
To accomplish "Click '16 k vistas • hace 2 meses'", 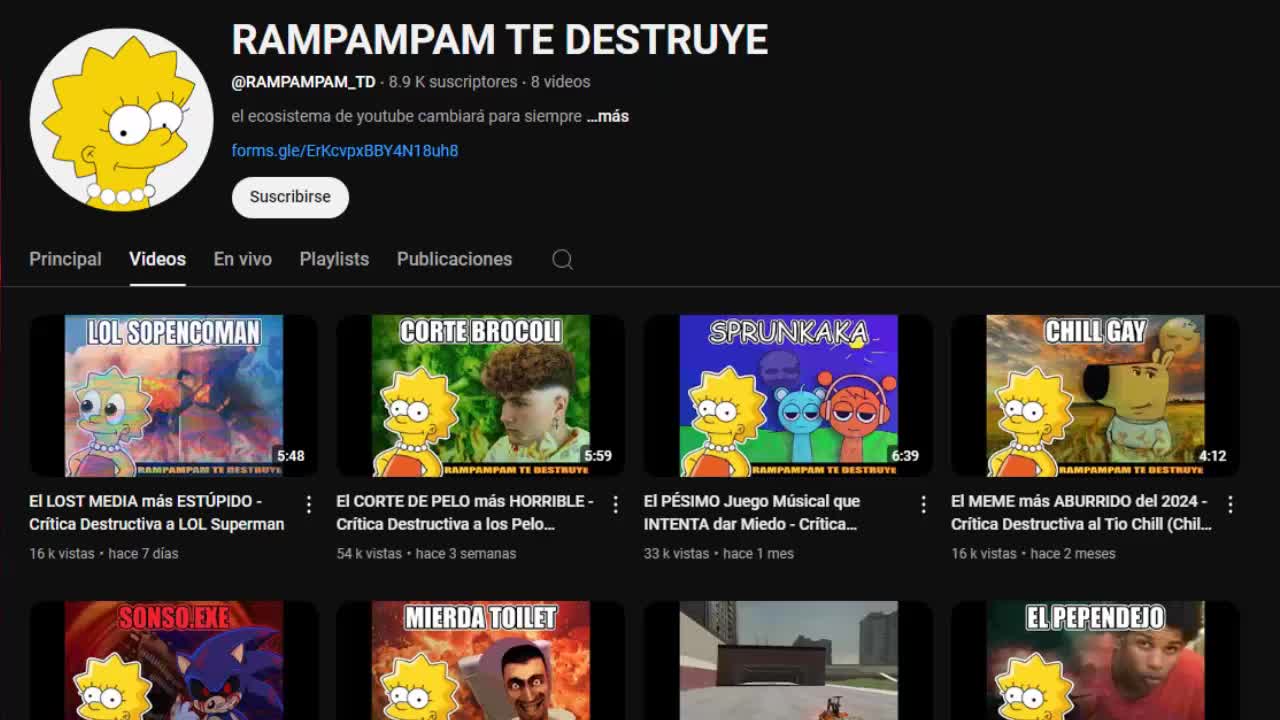I will pyautogui.click(x=1033, y=553).
